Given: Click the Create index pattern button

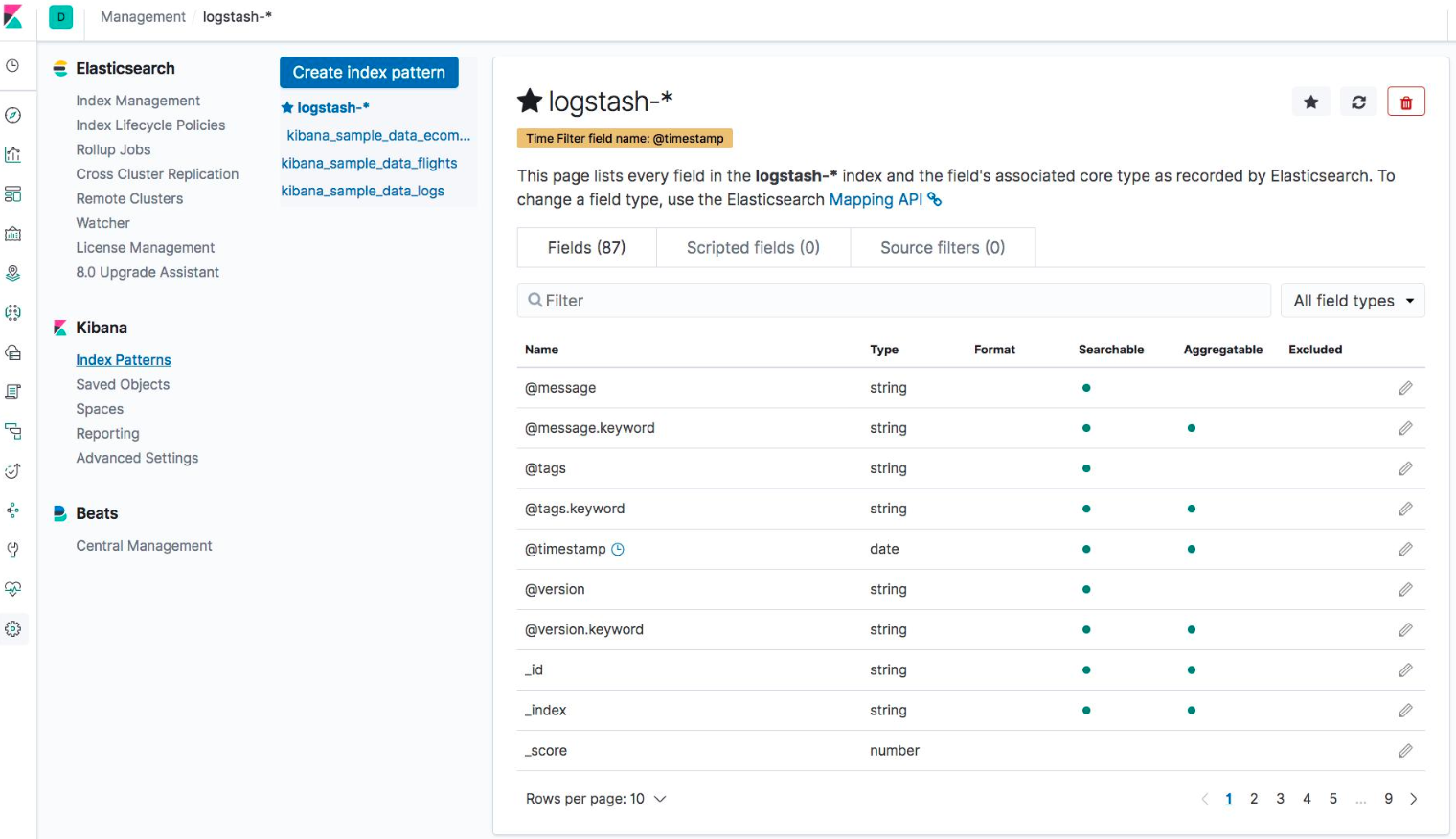Looking at the screenshot, I should click(369, 73).
